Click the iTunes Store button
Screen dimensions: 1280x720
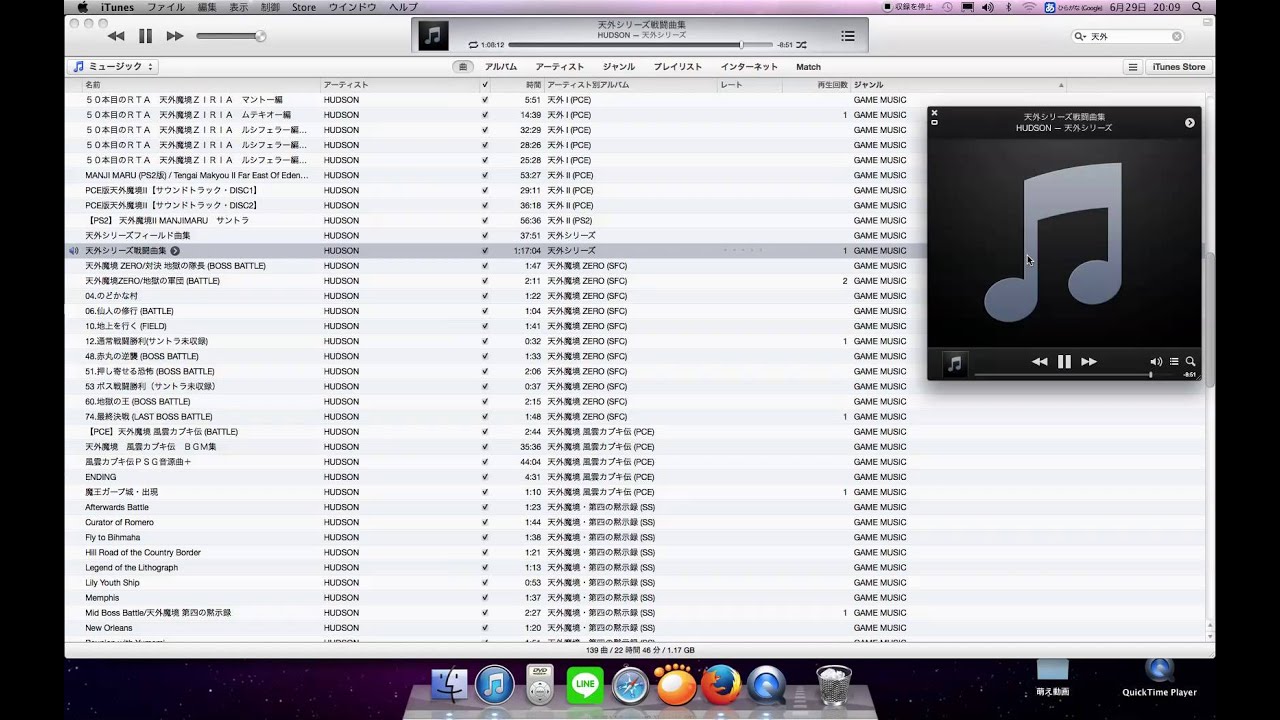(x=1179, y=67)
